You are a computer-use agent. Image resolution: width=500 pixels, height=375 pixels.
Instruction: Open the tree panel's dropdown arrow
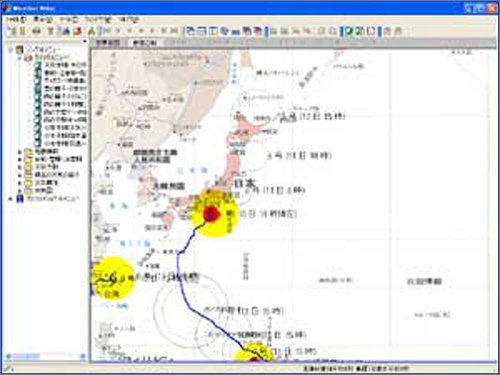point(85,41)
